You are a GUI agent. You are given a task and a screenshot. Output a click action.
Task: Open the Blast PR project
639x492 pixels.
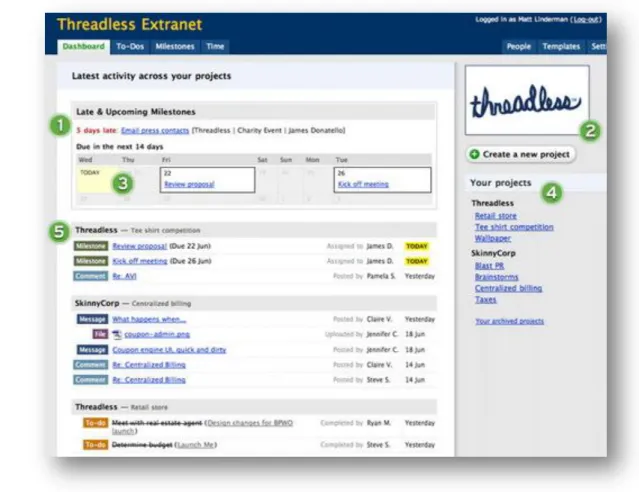[x=489, y=266]
